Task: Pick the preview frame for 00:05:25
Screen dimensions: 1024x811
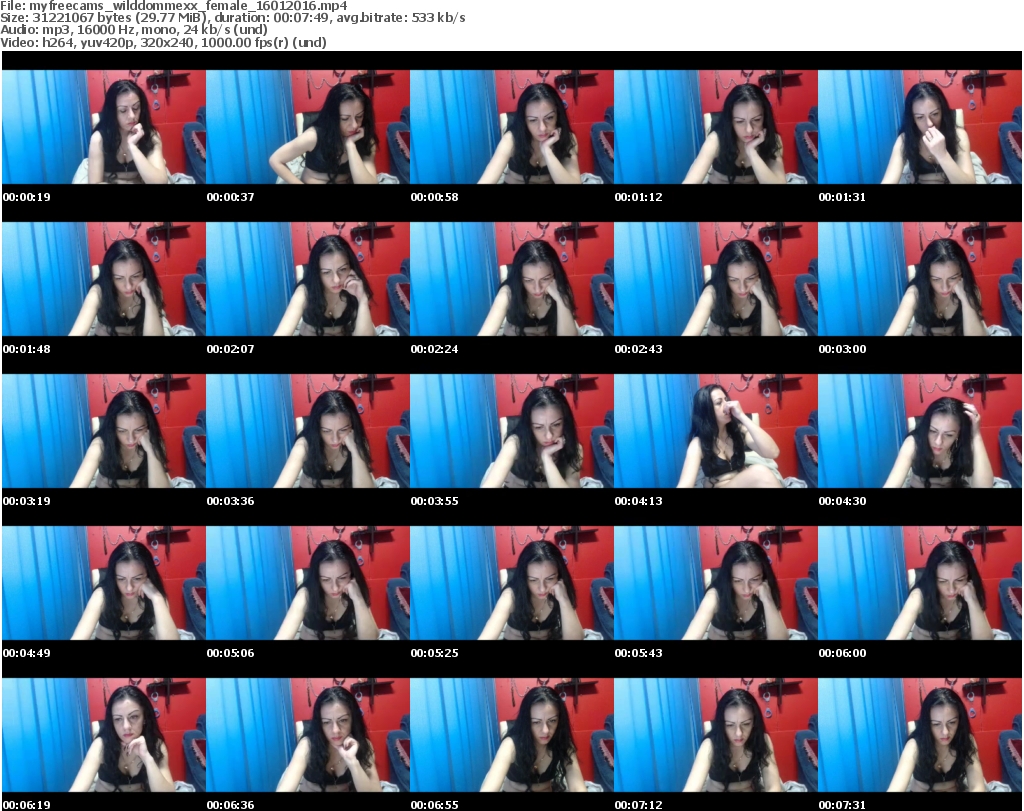Action: [512, 583]
